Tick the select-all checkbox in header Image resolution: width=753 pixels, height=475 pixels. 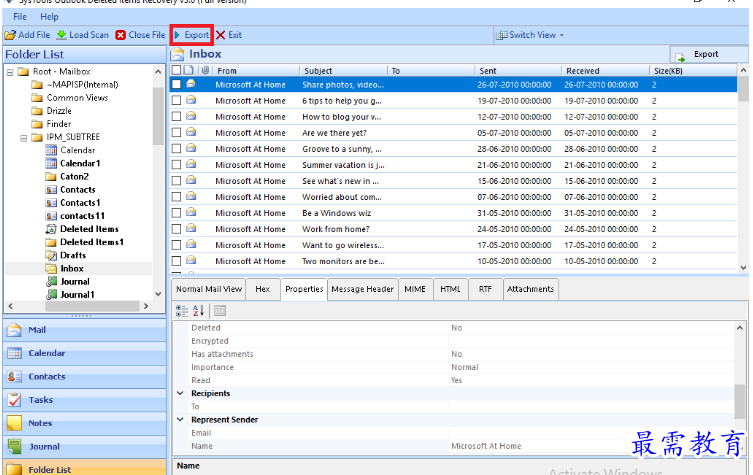[176, 70]
